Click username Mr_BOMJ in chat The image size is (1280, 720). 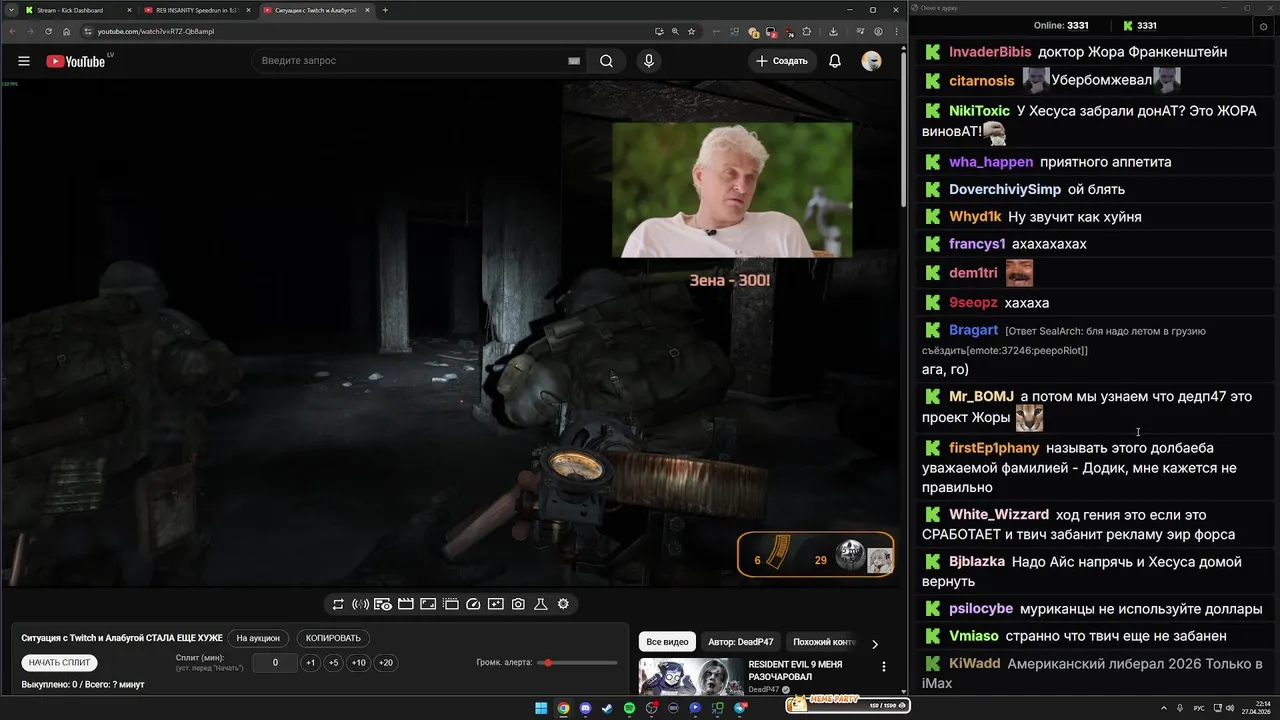(981, 397)
